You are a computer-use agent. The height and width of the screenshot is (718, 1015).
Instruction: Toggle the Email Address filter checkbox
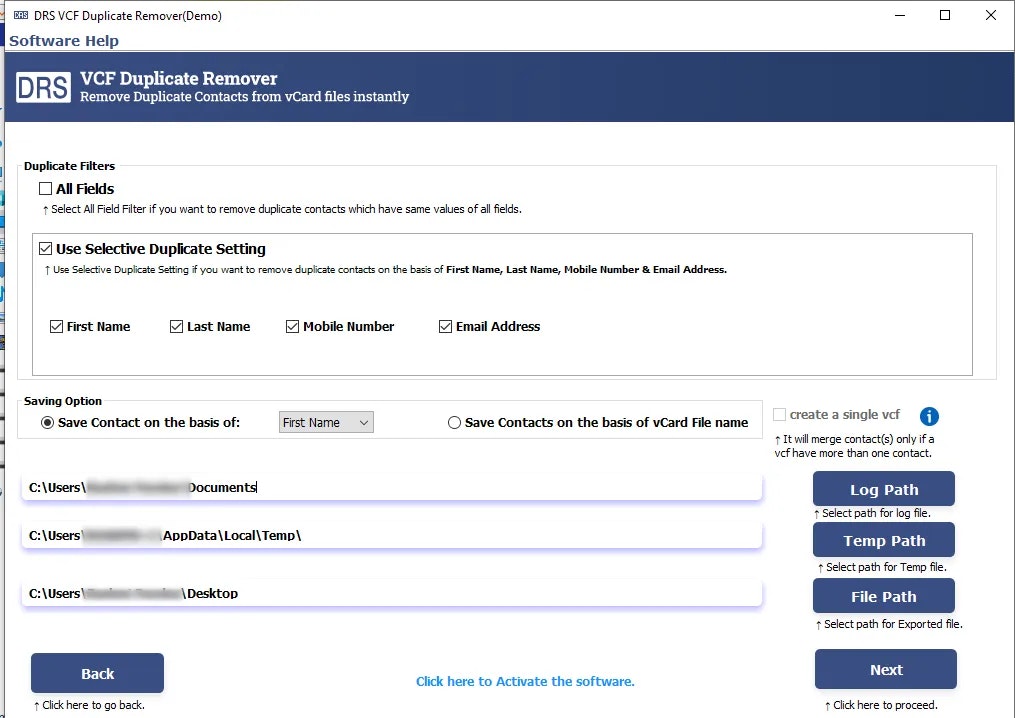click(445, 326)
